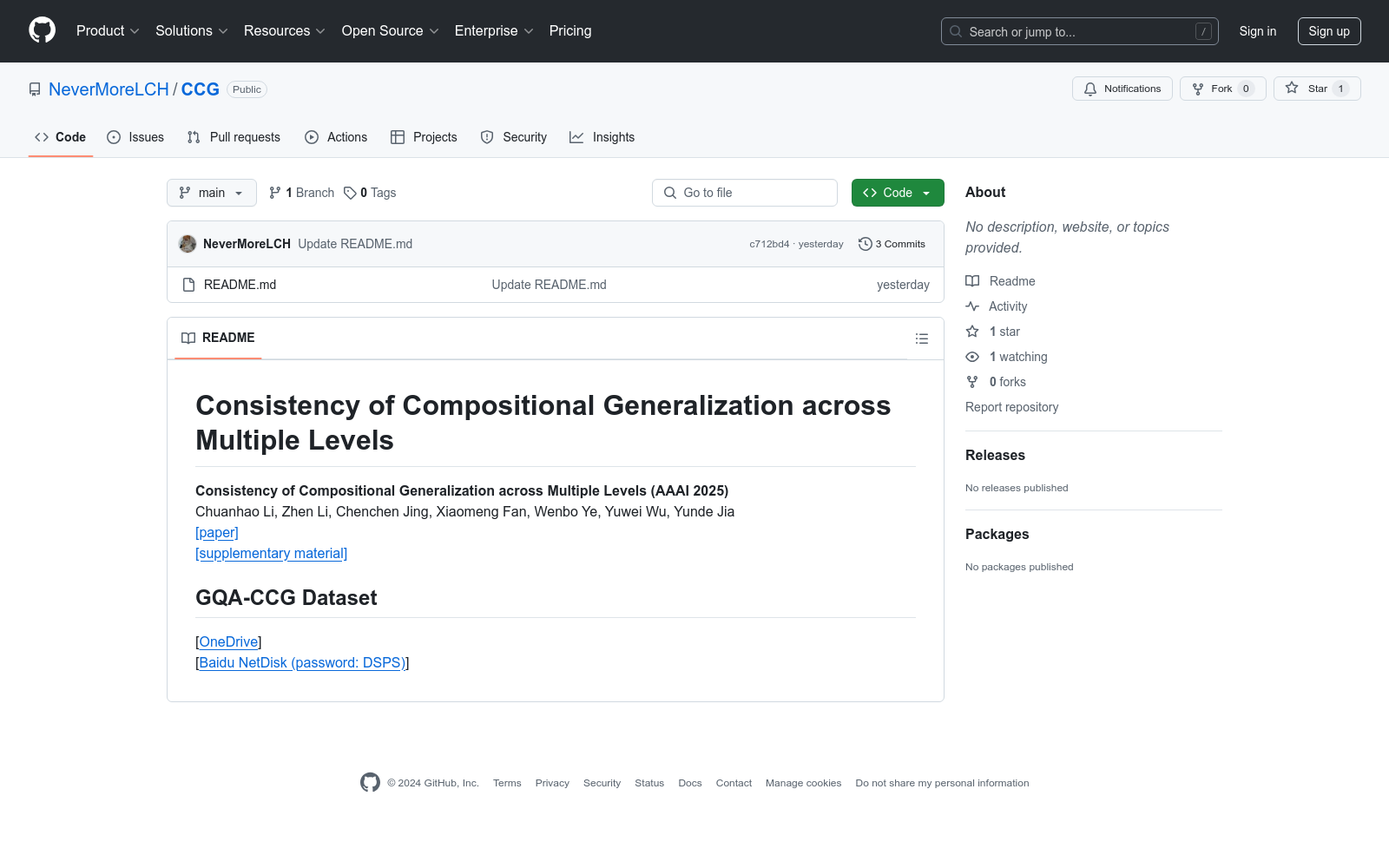Open the repository Security tab

514,137
